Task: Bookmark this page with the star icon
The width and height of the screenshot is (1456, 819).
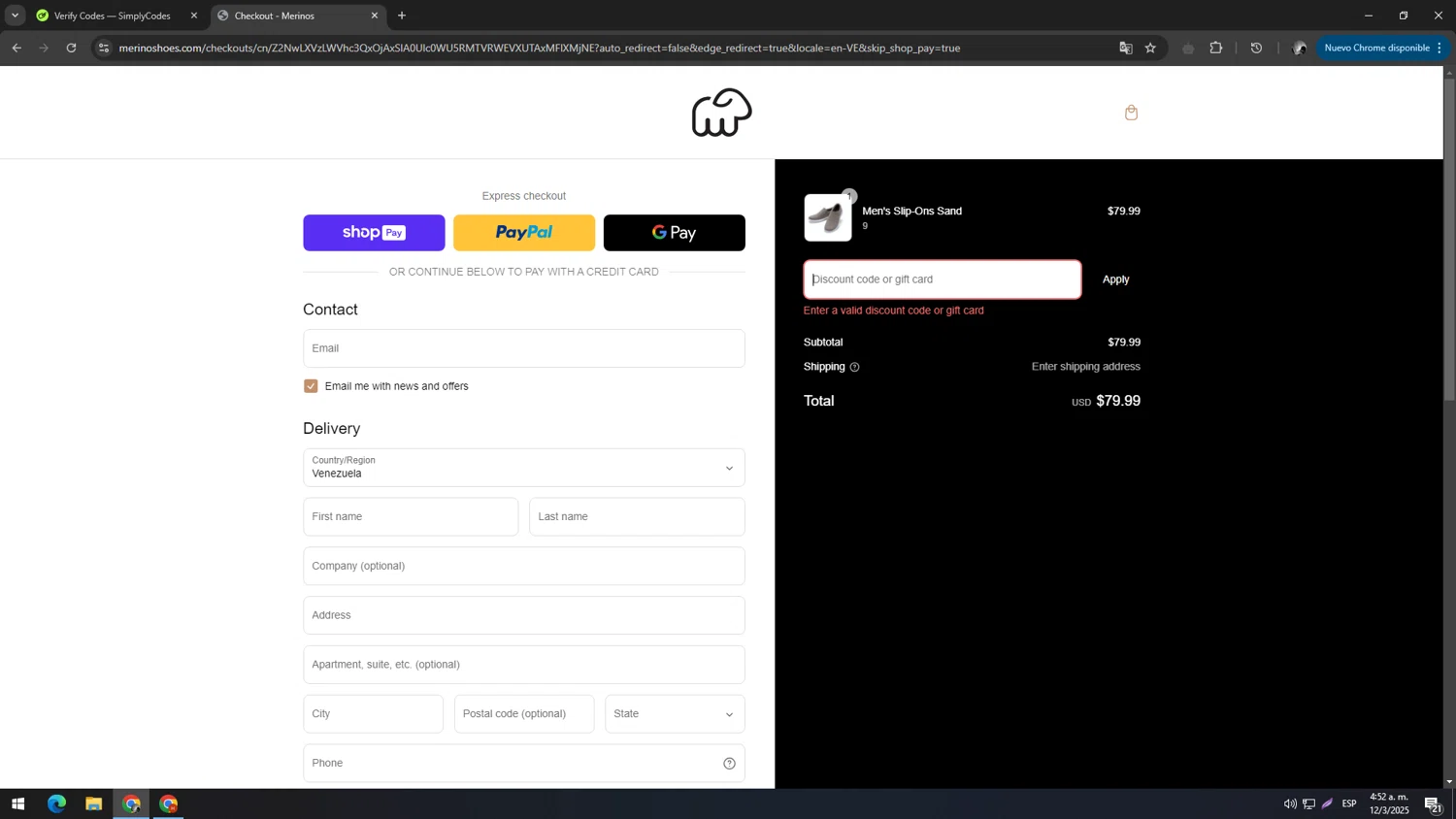Action: click(1150, 48)
